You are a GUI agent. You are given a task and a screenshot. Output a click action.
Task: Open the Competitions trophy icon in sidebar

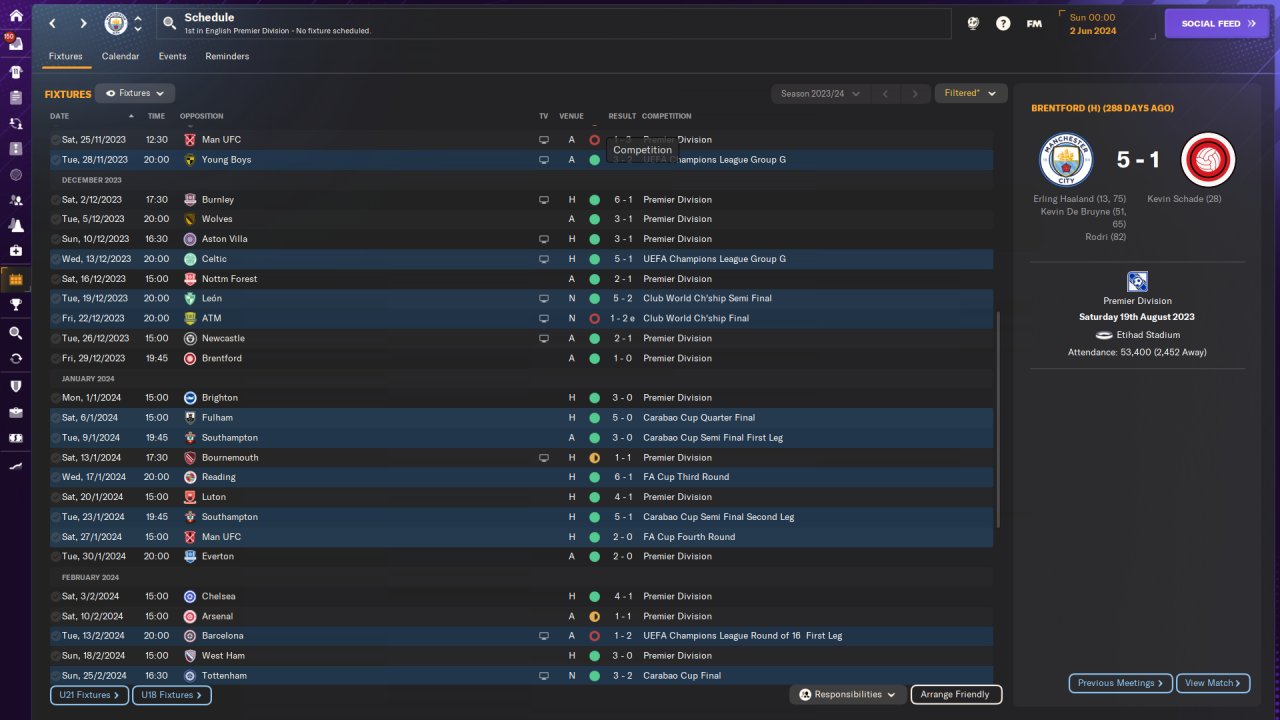point(15,305)
